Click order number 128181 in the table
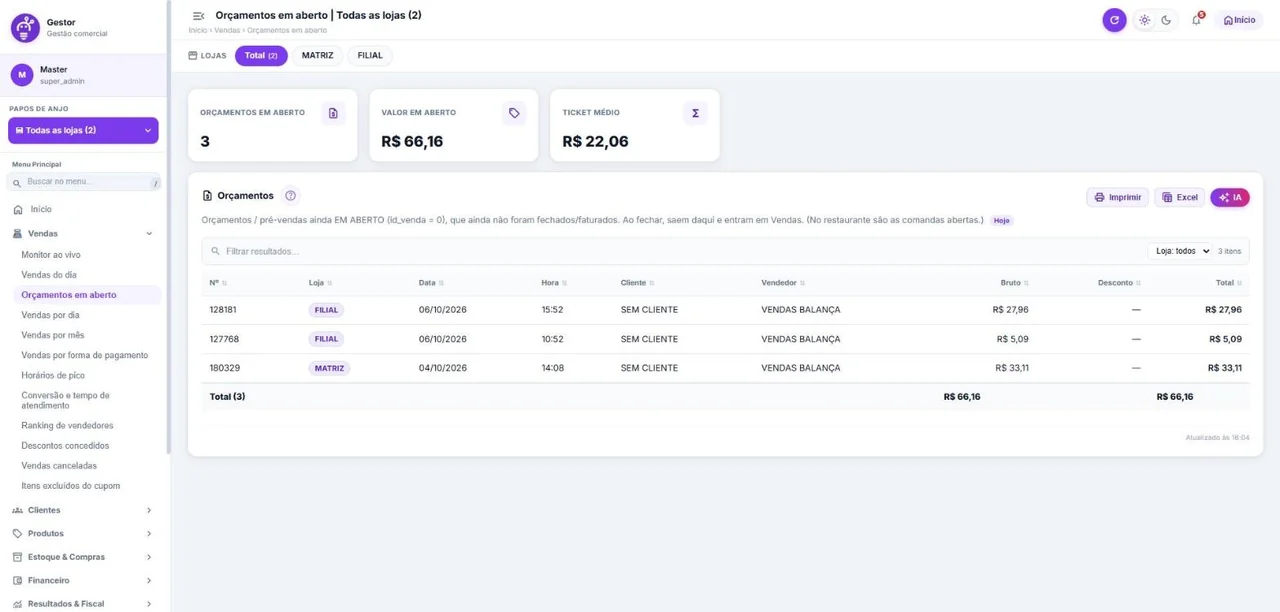The image size is (1280, 612). click(223, 310)
